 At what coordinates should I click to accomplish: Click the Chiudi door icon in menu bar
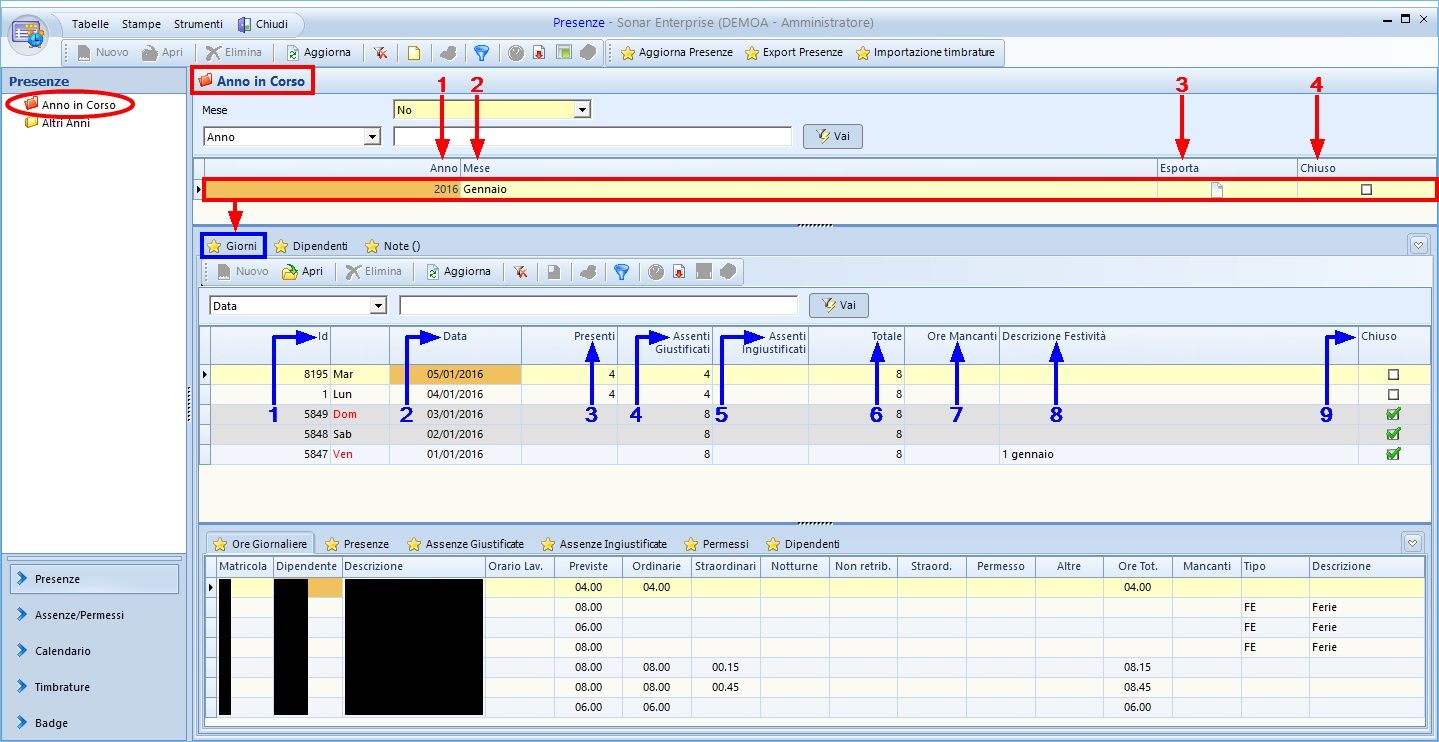tap(245, 24)
